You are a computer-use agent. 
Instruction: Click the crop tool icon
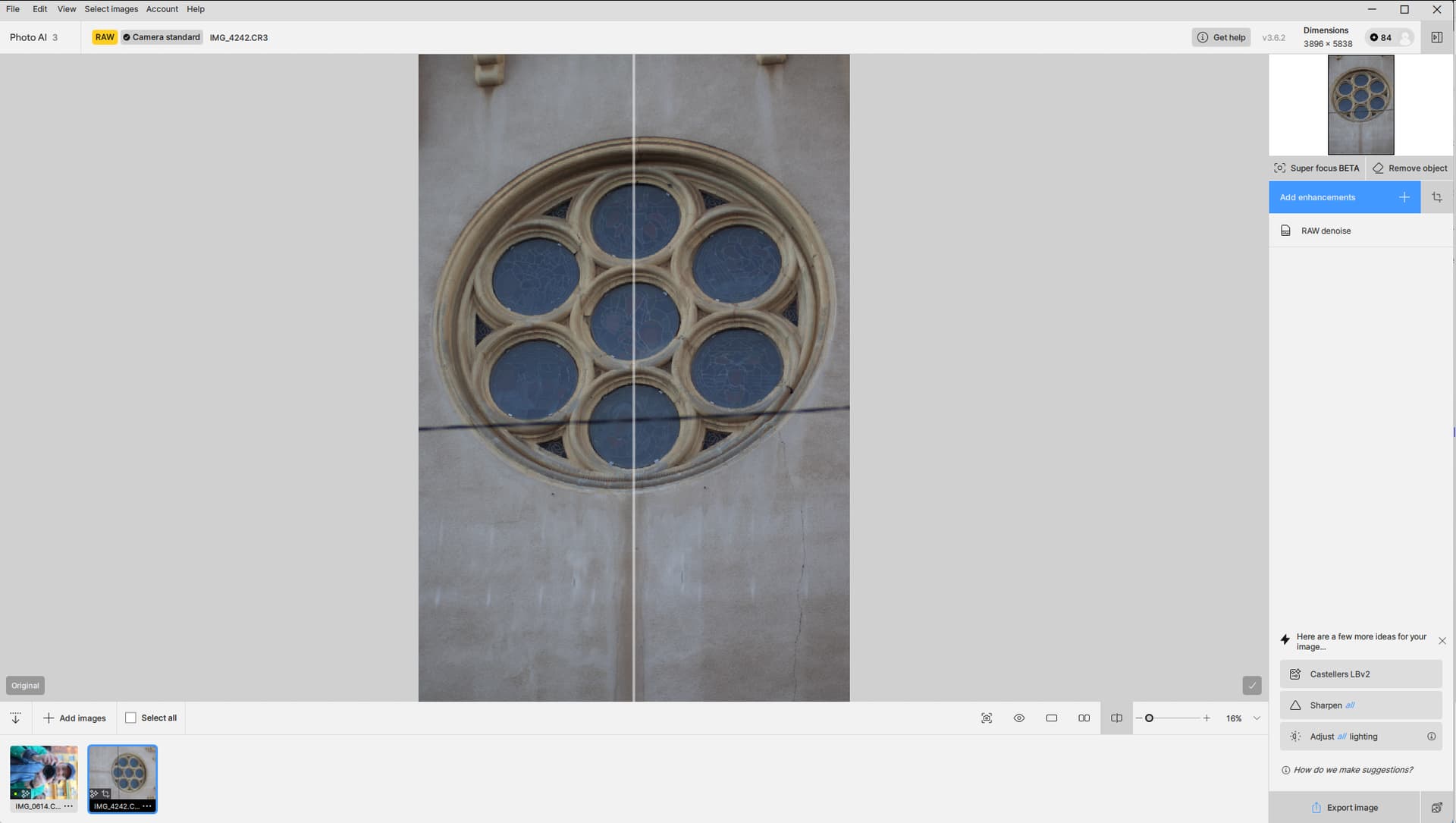click(1436, 197)
